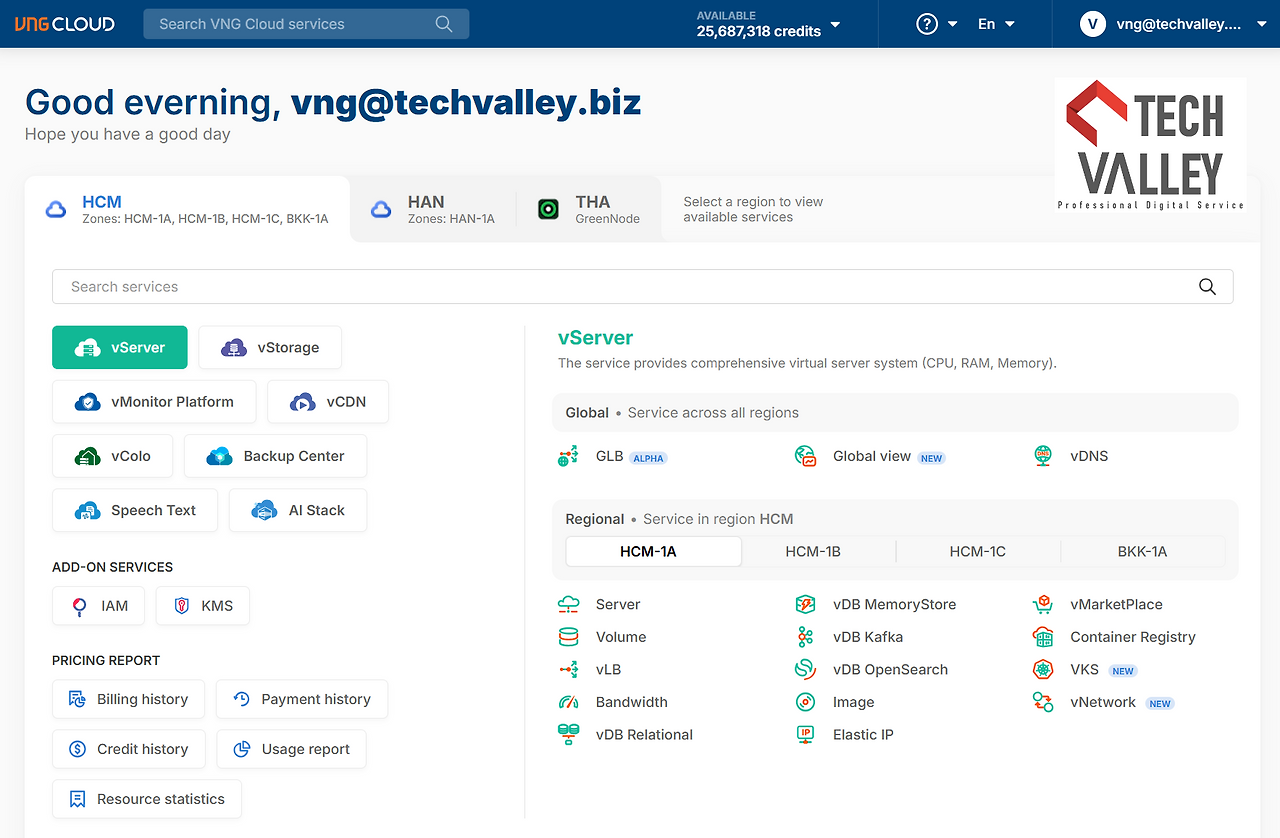The image size is (1280, 838).
Task: Click the Elastic IP icon
Action: click(x=805, y=735)
